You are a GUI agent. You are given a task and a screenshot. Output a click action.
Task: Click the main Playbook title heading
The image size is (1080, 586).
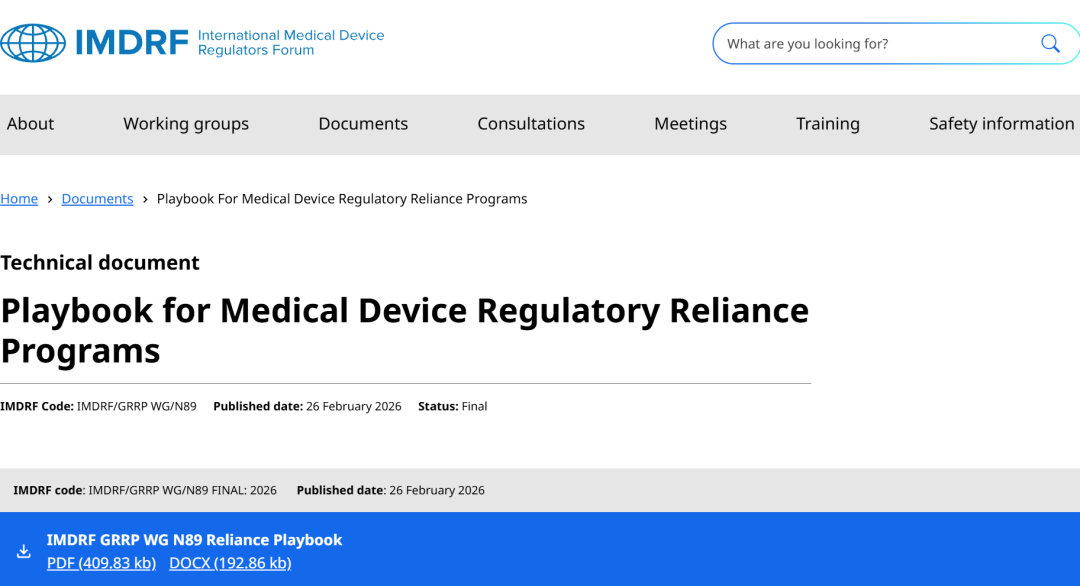[x=405, y=331]
